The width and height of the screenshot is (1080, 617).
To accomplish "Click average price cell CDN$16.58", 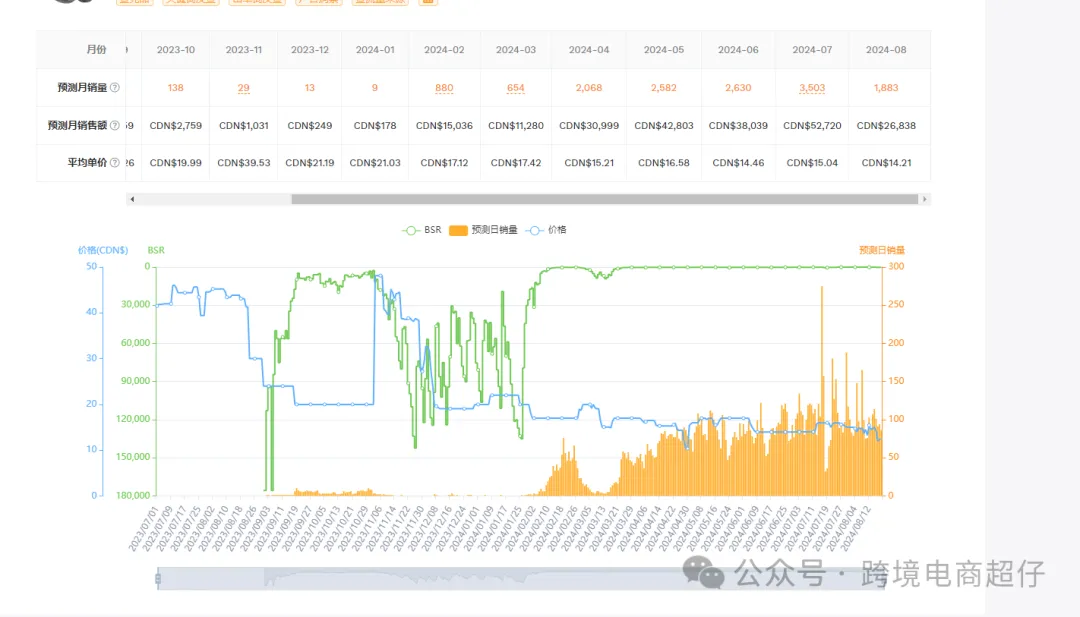I will 664,163.
